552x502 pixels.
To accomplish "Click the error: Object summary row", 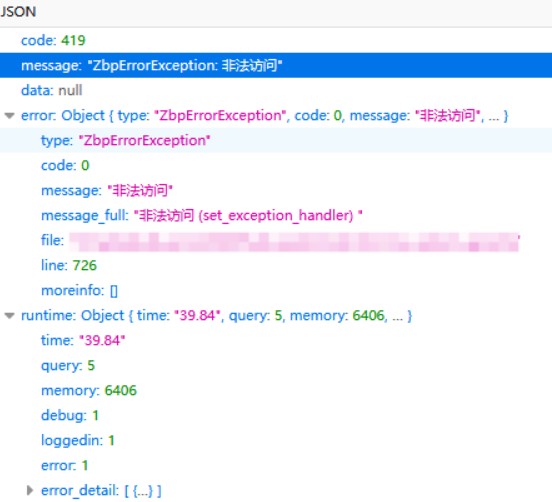I will (276, 115).
